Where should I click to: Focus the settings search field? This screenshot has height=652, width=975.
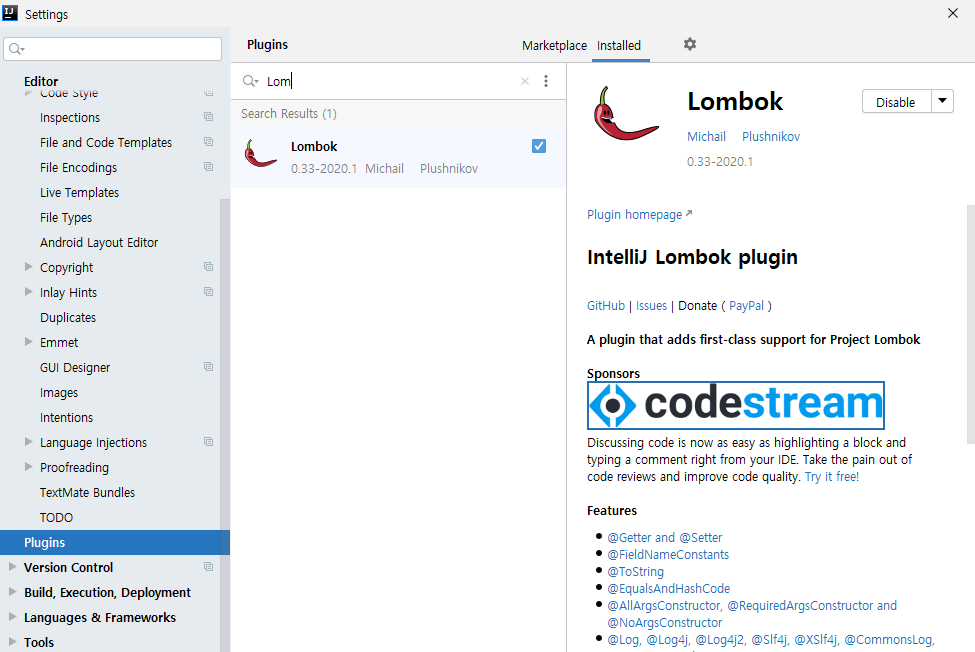click(113, 48)
